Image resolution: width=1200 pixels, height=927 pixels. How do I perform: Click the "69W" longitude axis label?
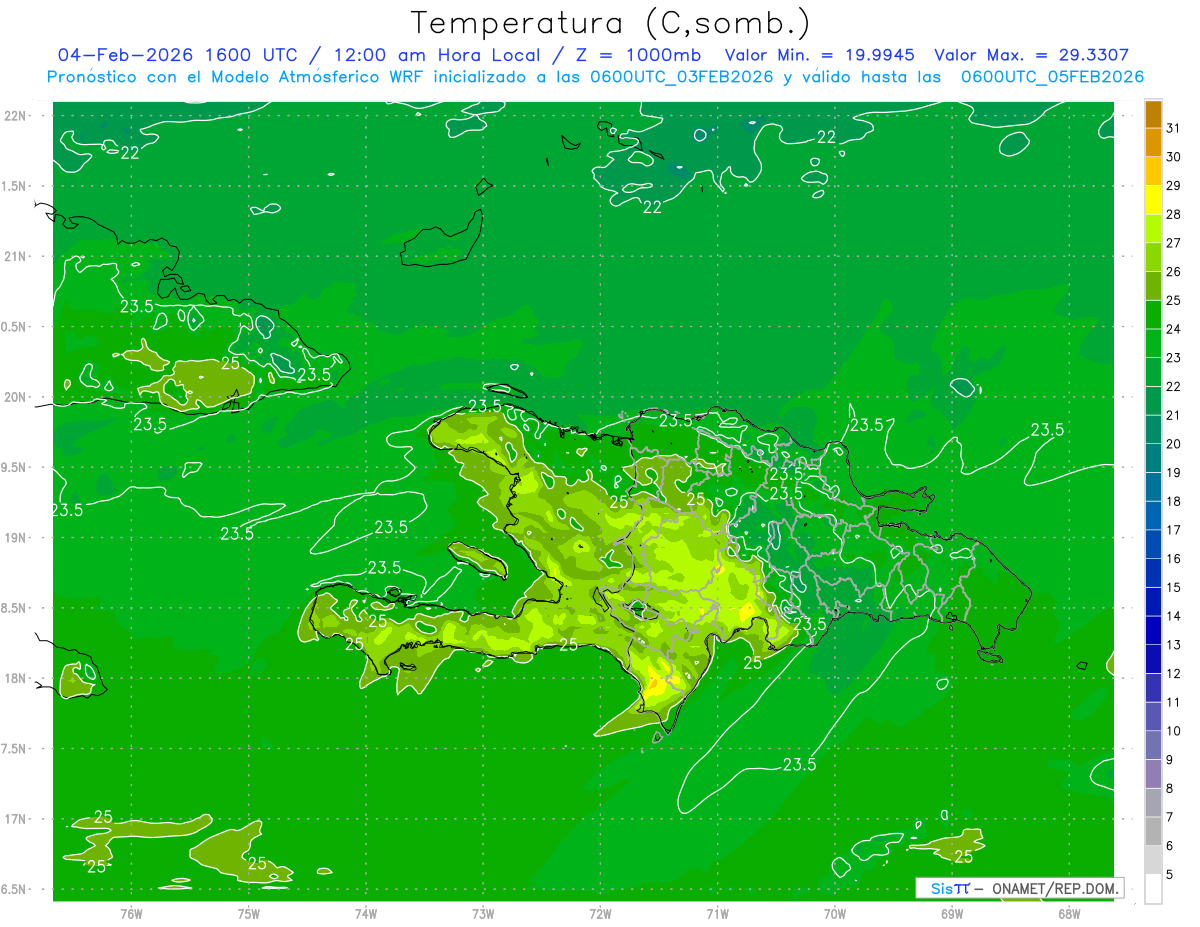[x=951, y=914]
